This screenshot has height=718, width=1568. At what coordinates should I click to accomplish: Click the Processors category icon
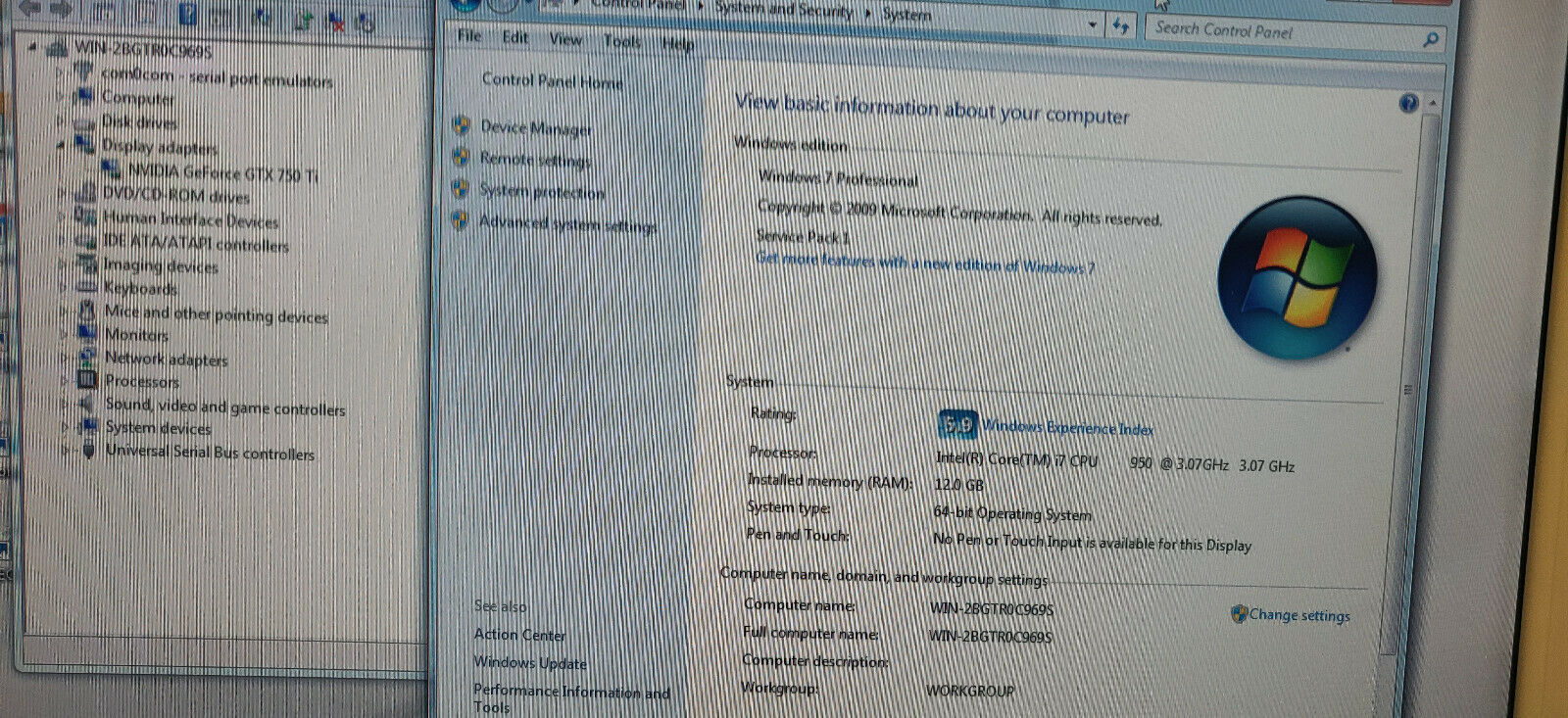pos(87,379)
